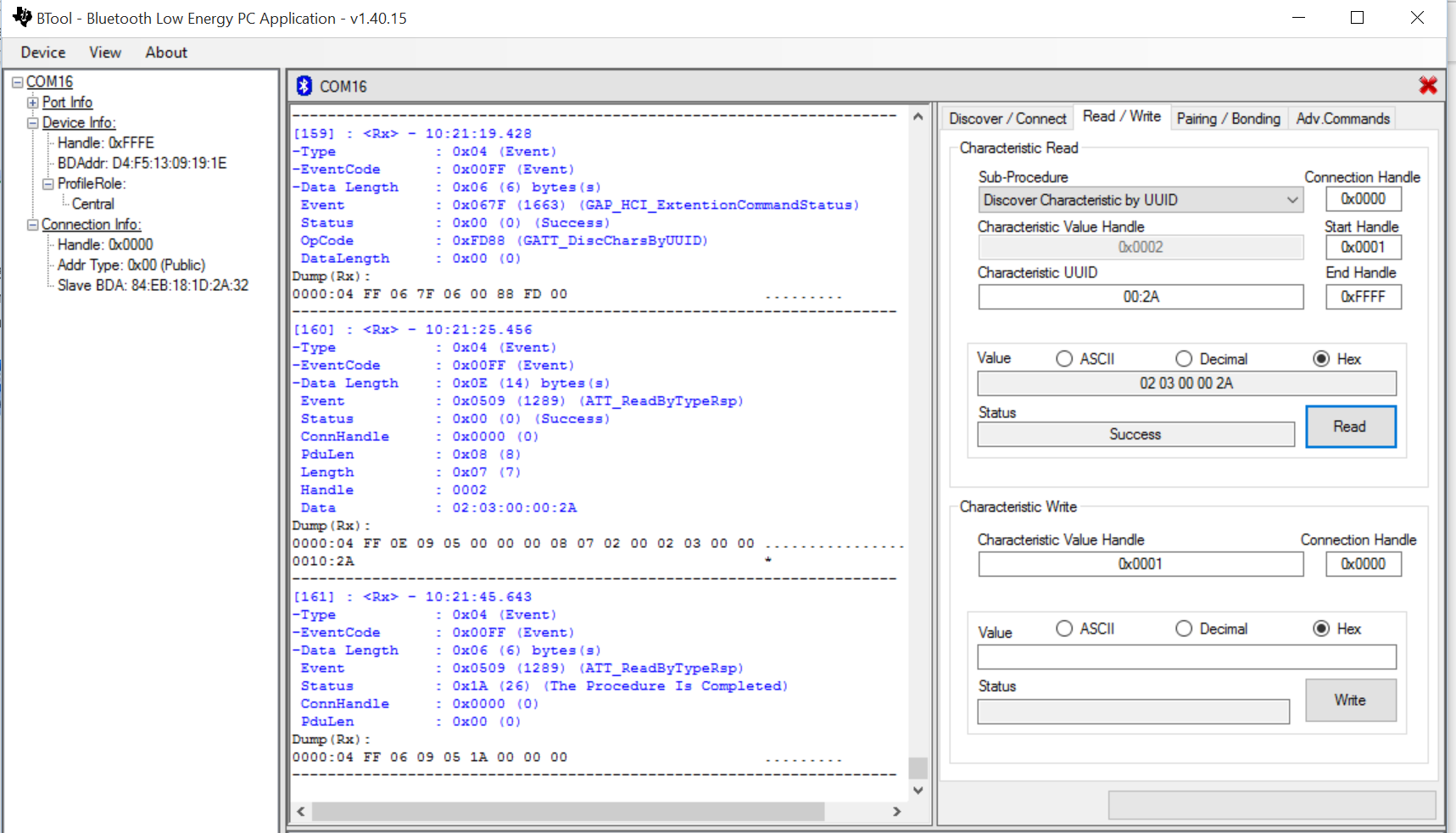
Task: Click Characteristic Value Handle field in Characteristic Write
Action: coord(1141,564)
